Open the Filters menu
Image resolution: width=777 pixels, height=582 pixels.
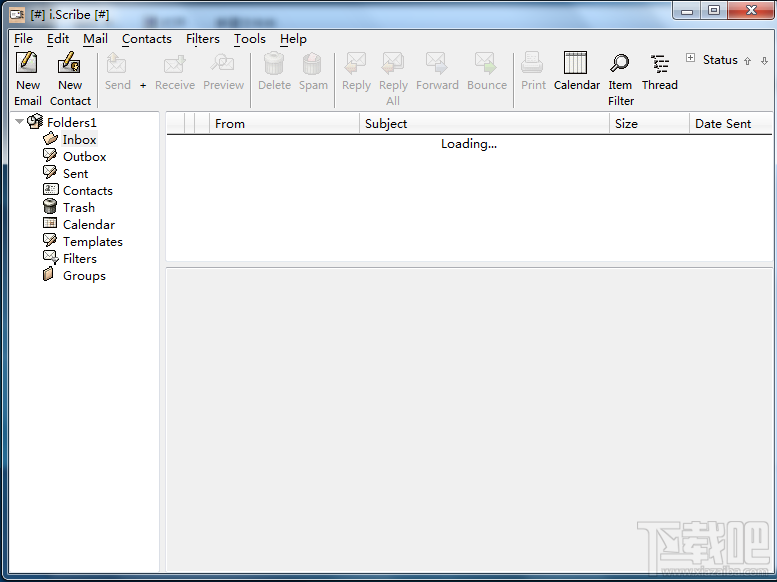[x=203, y=39]
